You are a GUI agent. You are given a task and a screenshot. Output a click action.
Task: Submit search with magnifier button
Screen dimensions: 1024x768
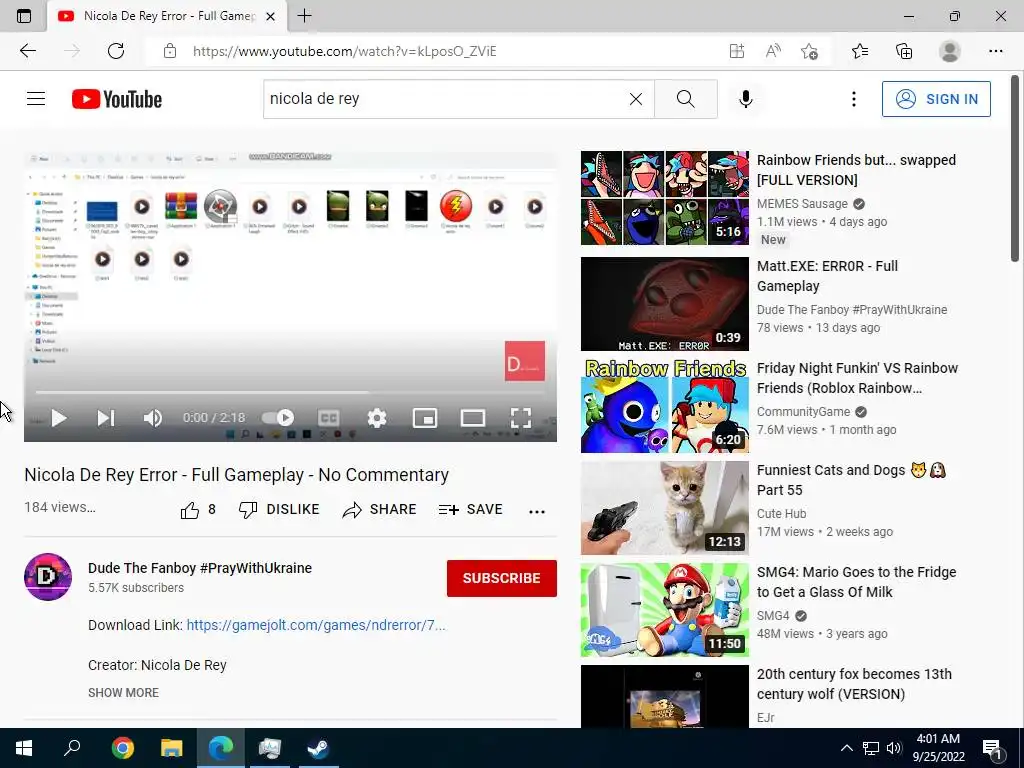[x=686, y=99]
